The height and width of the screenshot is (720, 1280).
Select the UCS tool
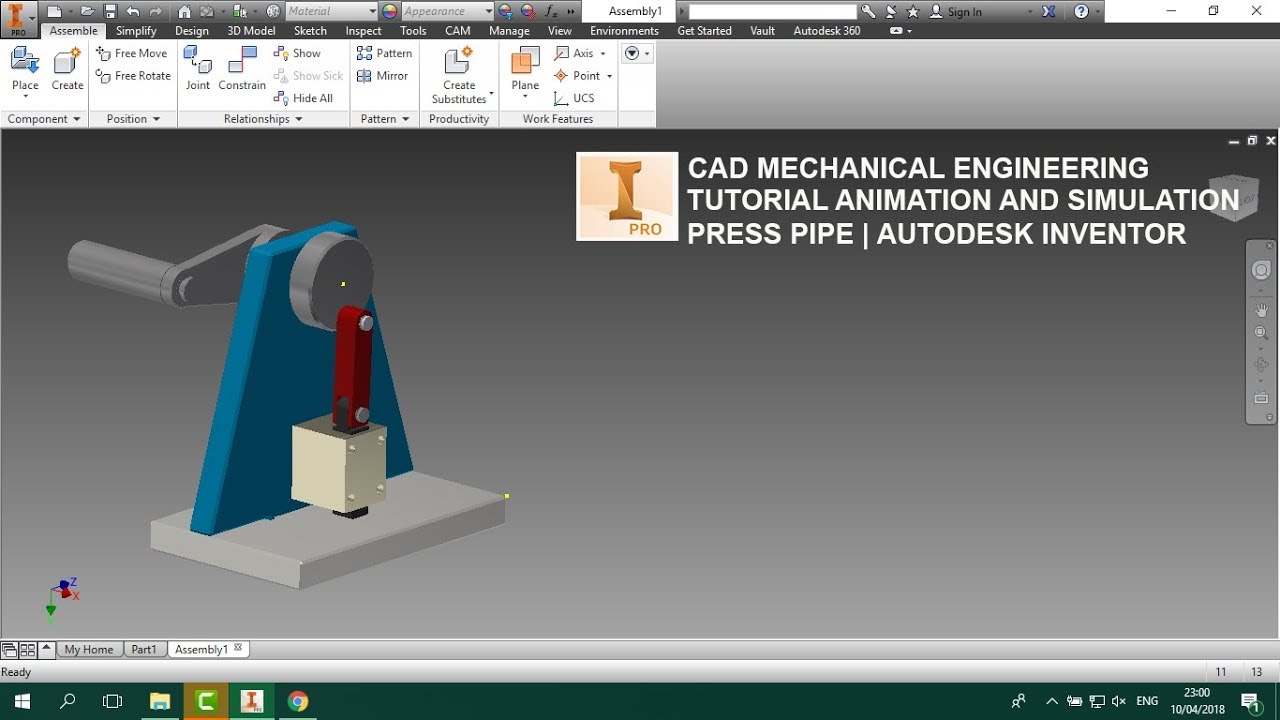pos(574,98)
